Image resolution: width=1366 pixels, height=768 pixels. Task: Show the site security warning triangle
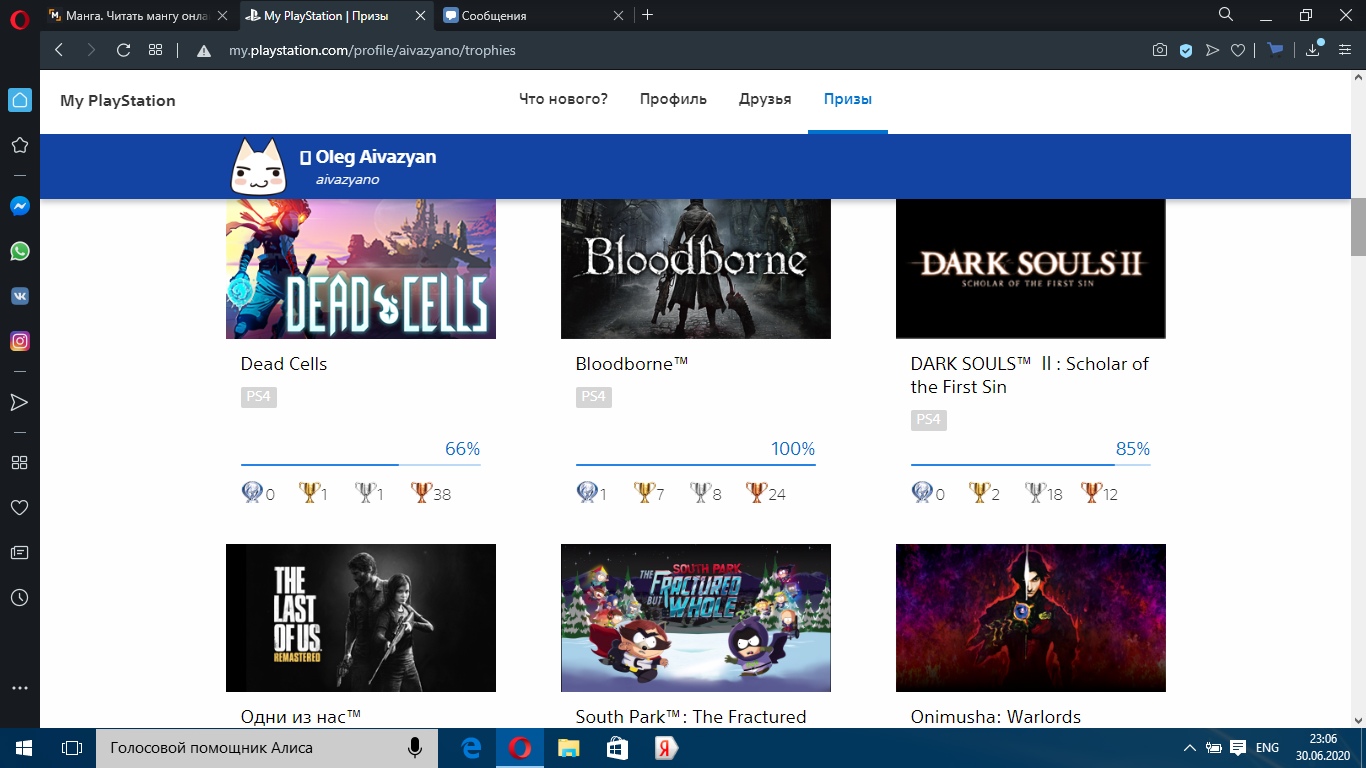(x=204, y=51)
